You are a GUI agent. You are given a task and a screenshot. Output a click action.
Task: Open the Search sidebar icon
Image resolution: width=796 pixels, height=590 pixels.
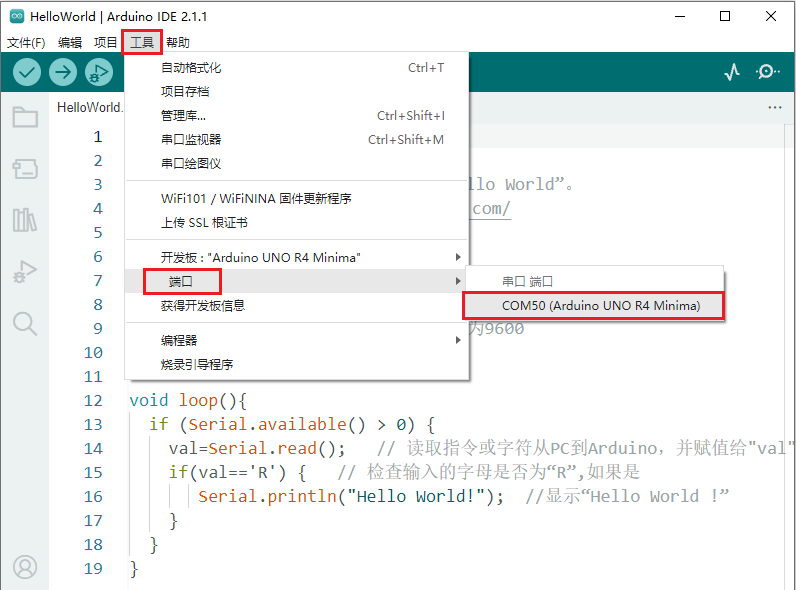point(25,323)
